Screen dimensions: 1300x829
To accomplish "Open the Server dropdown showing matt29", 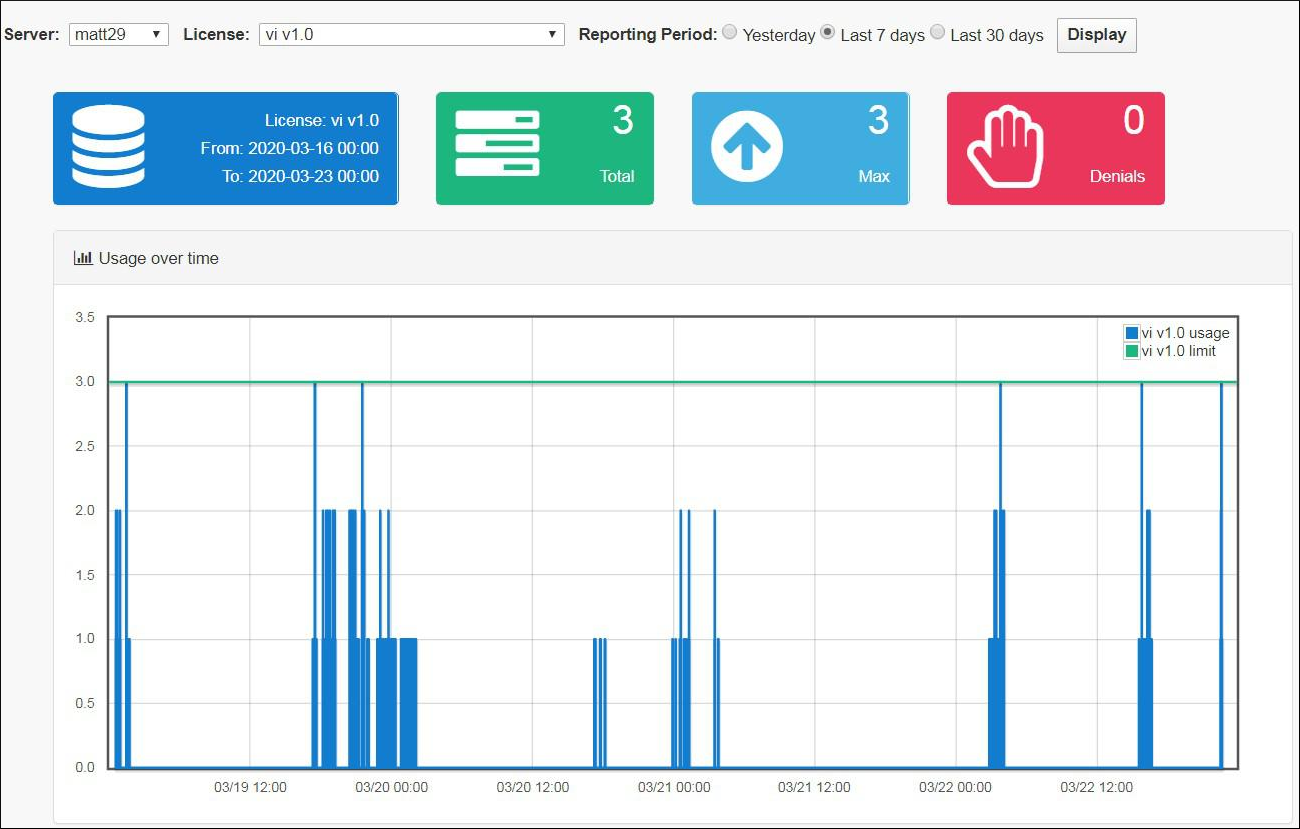I will (118, 33).
